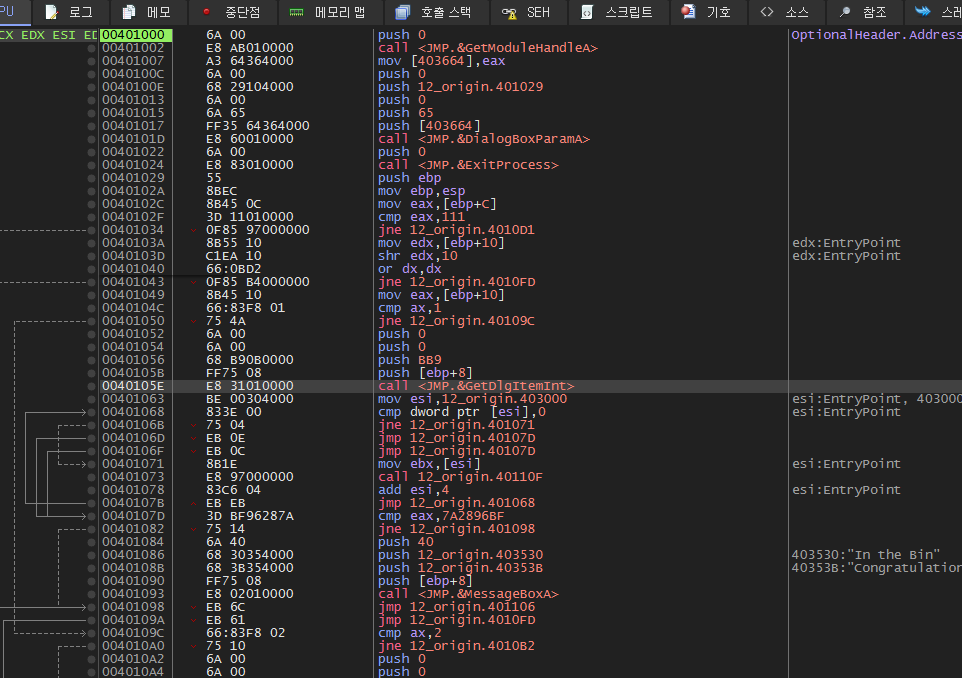Screen dimensions: 962x678
Task: Select the red 중단점 breakpoint tab icon
Action: point(206,12)
